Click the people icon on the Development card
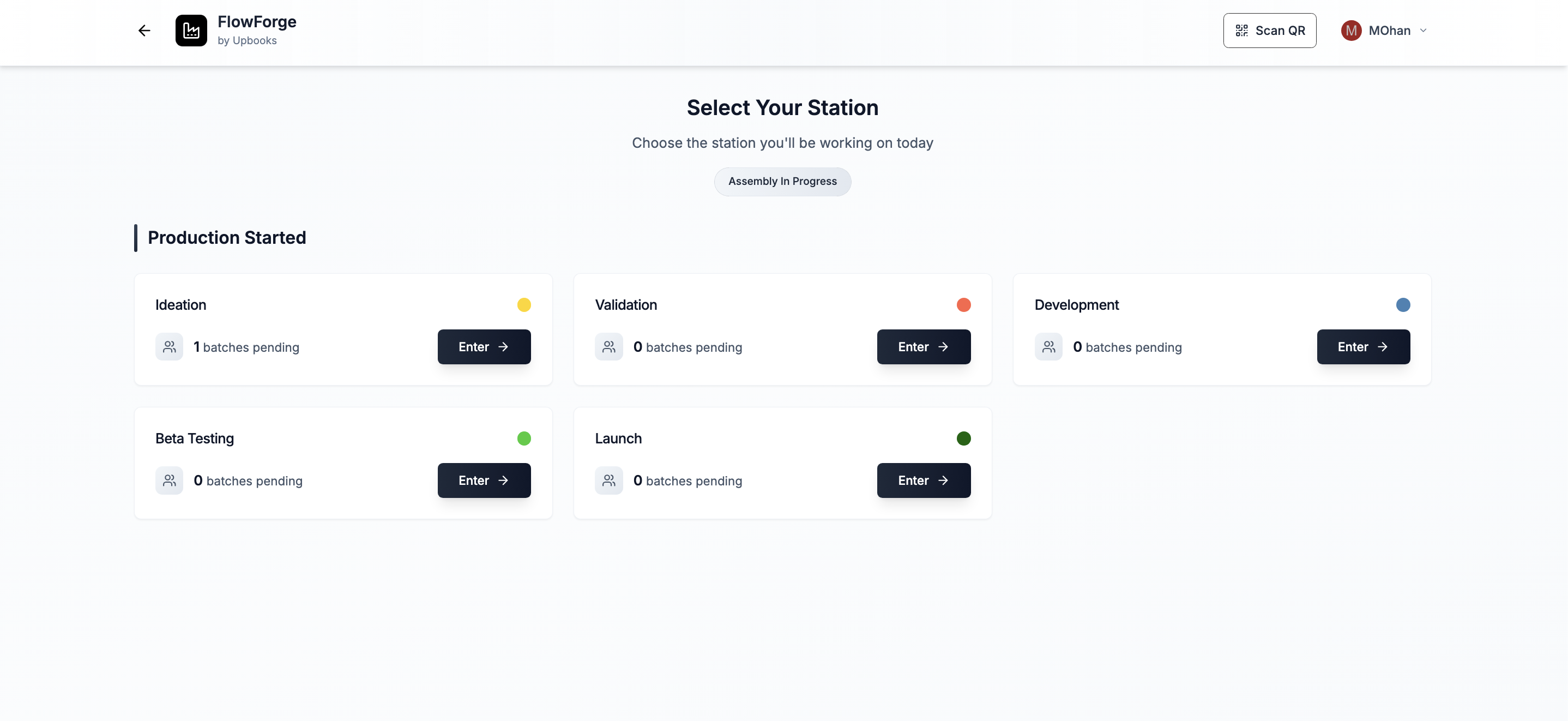The image size is (1568, 721). (x=1048, y=346)
